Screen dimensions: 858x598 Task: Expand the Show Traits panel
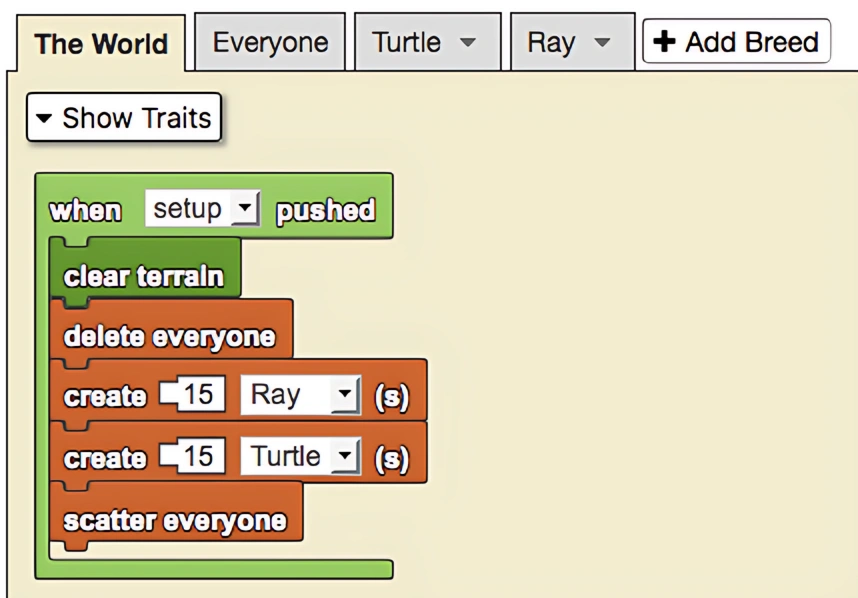point(124,118)
